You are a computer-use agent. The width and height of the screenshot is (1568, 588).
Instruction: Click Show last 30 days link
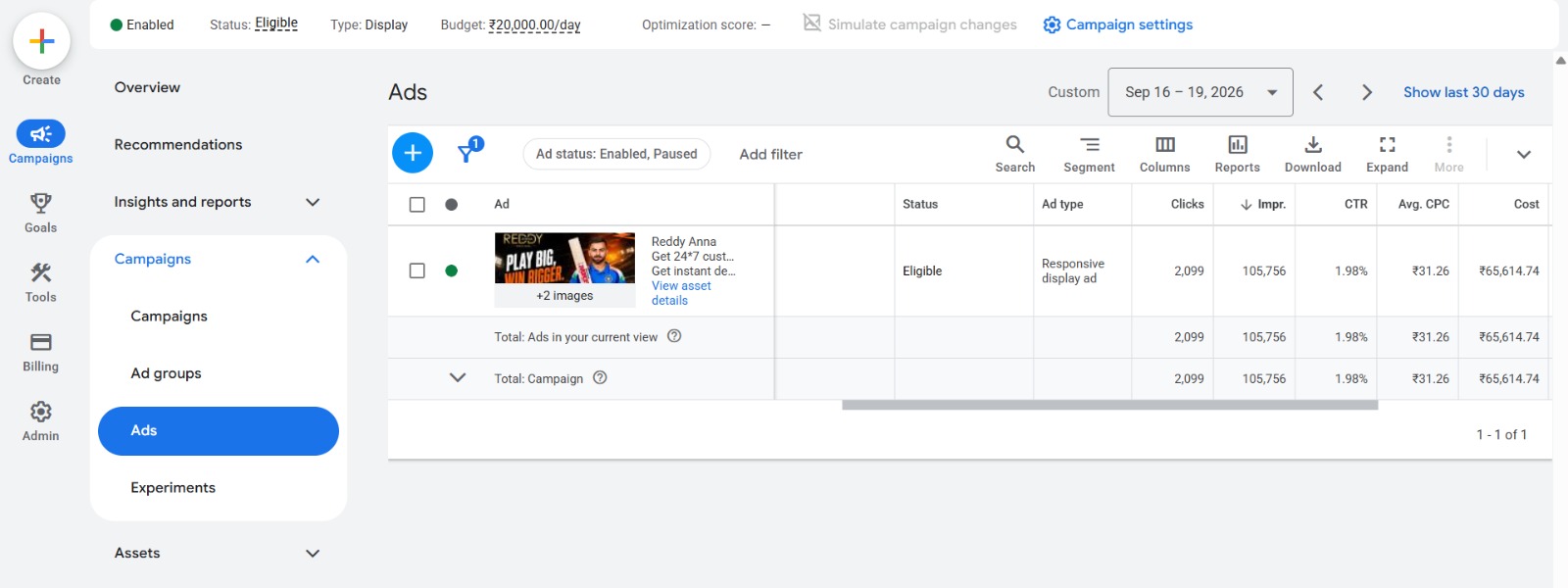click(x=1464, y=92)
